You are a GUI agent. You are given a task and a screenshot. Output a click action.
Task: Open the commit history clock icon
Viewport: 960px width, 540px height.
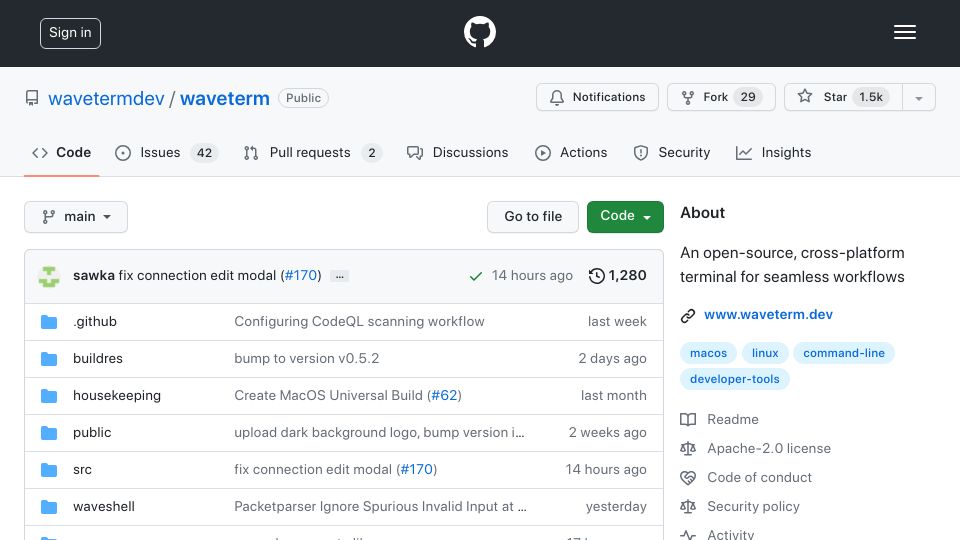click(x=596, y=276)
